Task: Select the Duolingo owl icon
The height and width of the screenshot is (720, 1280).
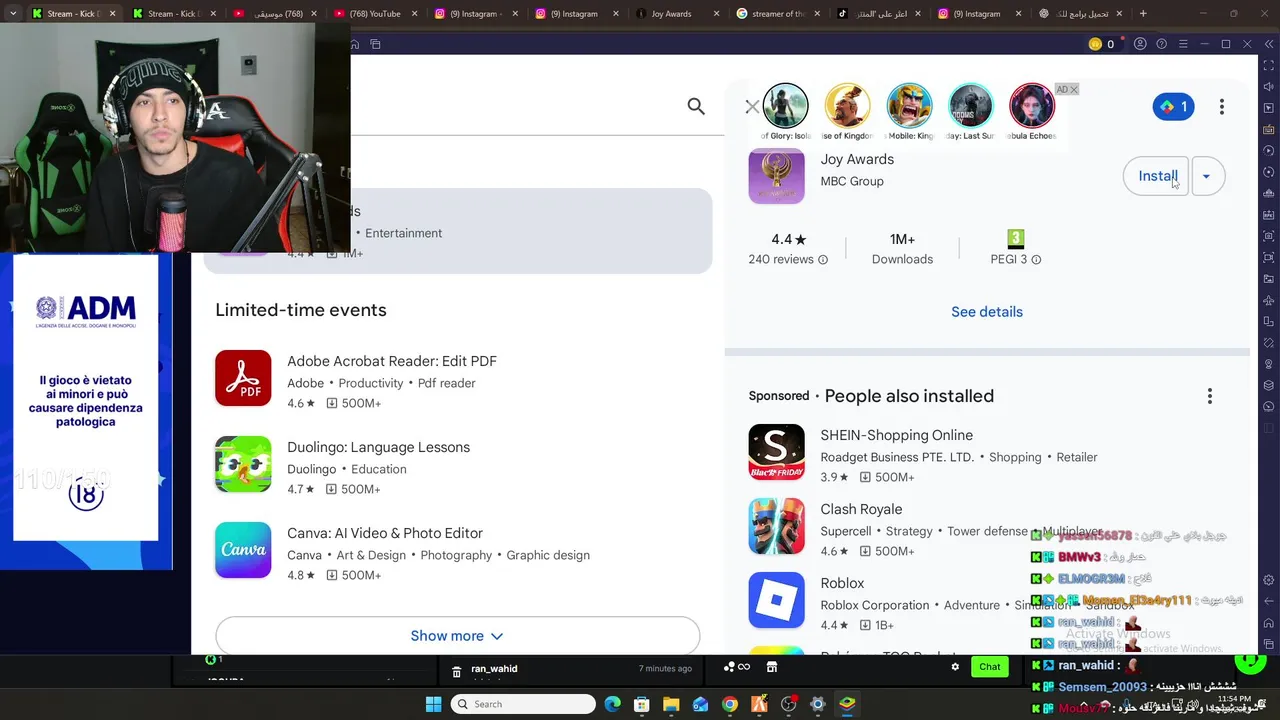Action: [x=243, y=464]
